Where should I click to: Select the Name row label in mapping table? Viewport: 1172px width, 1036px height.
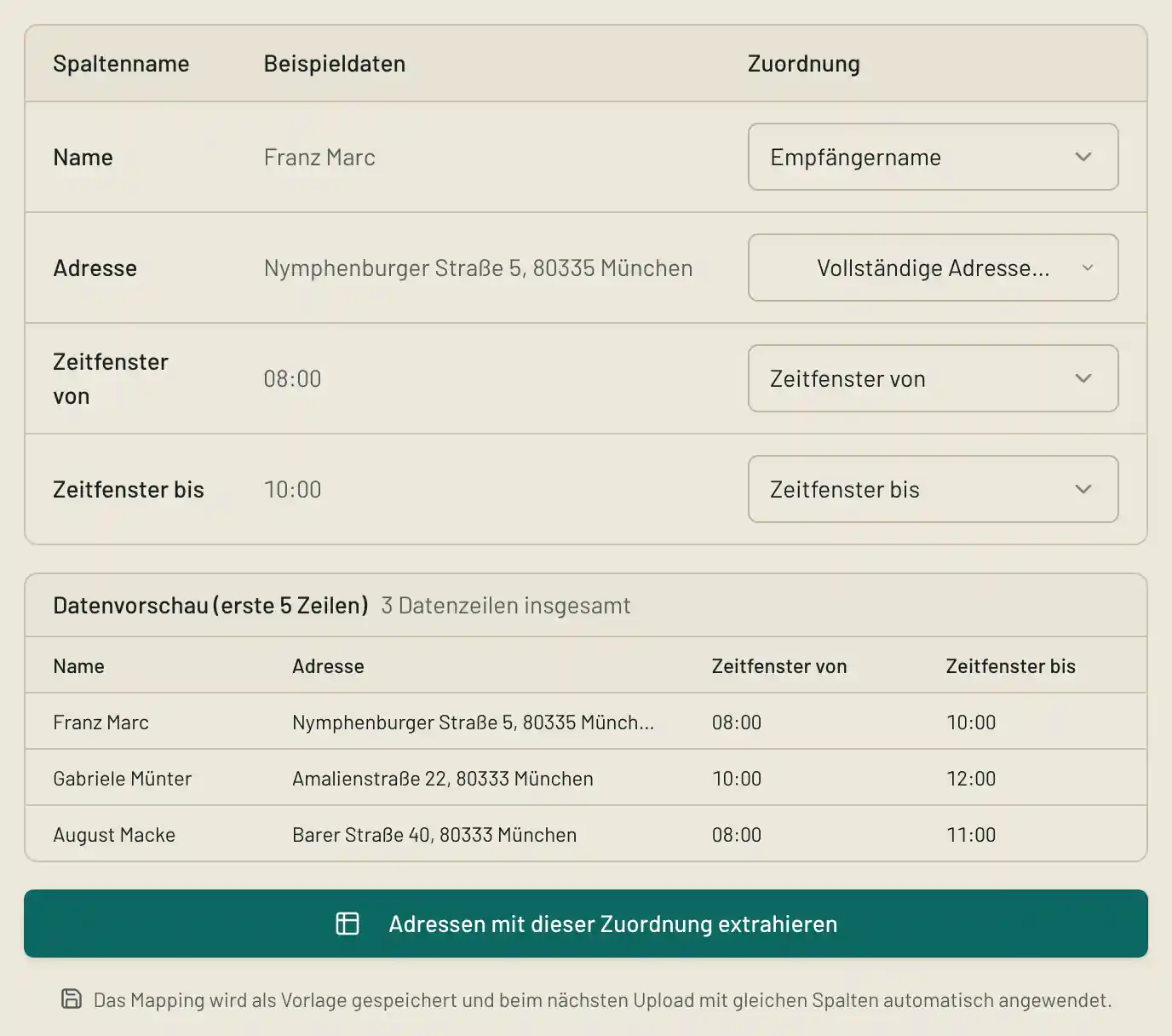[x=83, y=158]
